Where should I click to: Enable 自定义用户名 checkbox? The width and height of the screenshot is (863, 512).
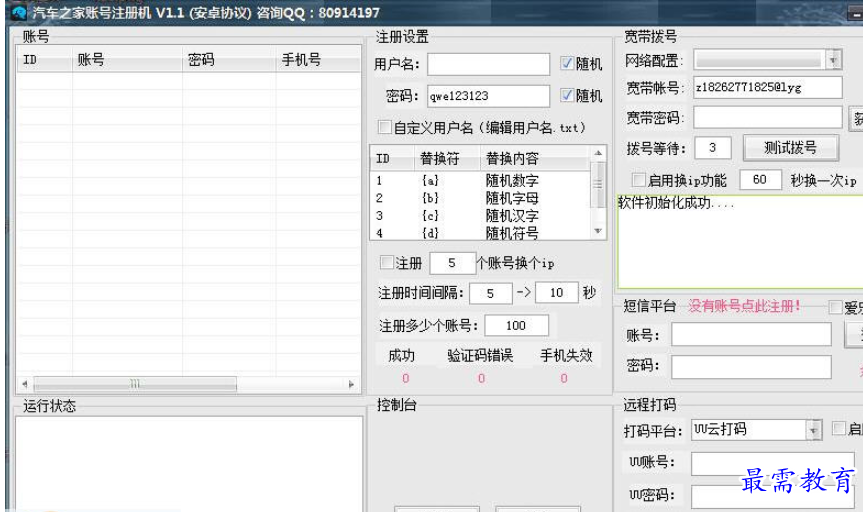pos(385,127)
